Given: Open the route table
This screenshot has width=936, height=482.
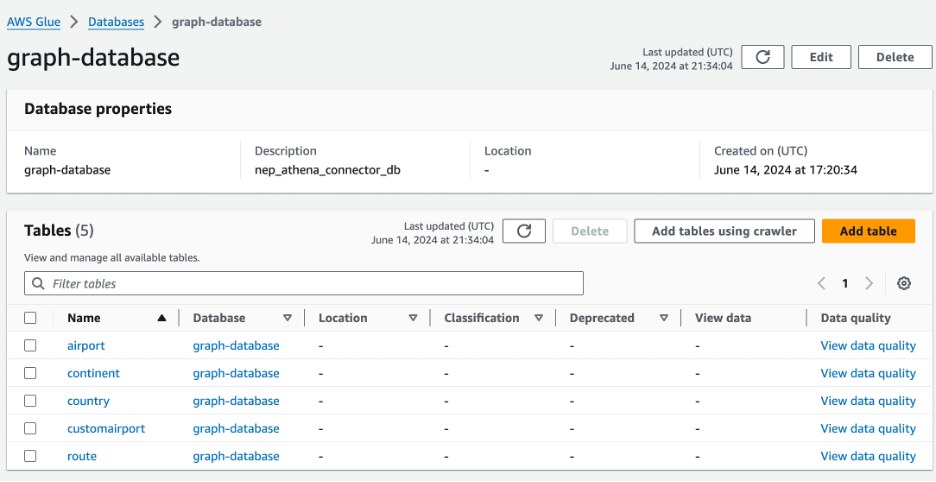Looking at the screenshot, I should tap(82, 456).
